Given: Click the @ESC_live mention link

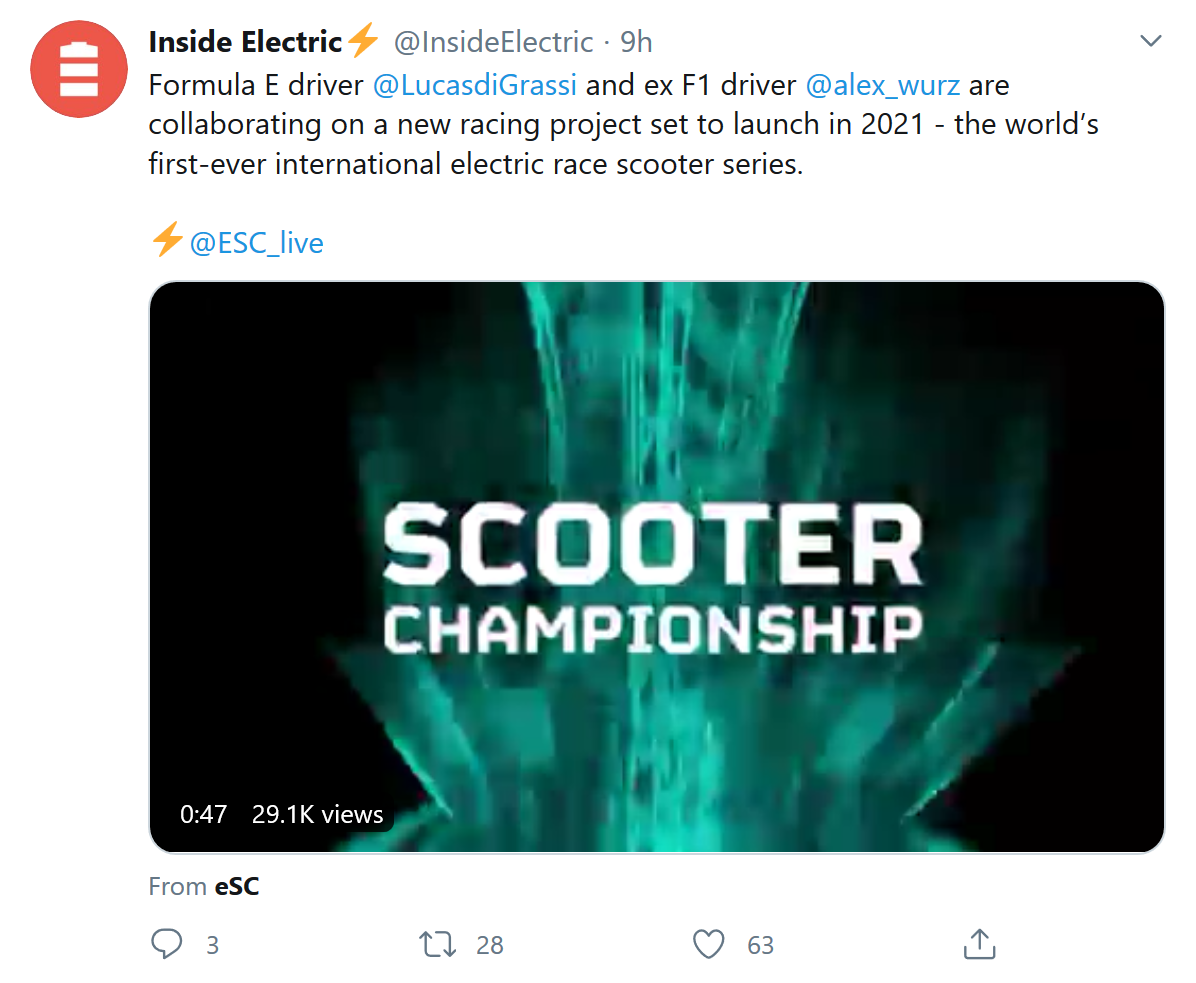Looking at the screenshot, I should pyautogui.click(x=256, y=243).
